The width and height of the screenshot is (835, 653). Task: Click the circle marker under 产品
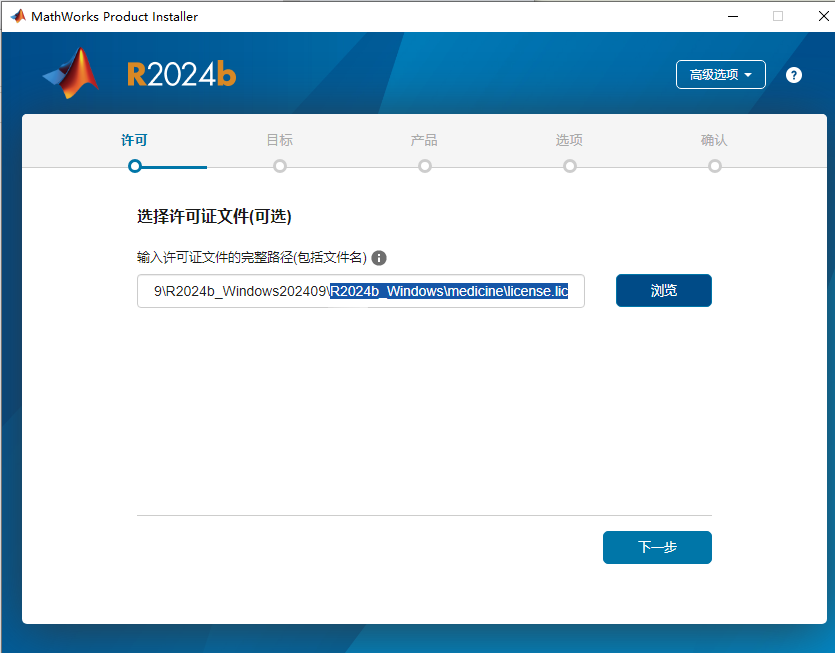(425, 166)
